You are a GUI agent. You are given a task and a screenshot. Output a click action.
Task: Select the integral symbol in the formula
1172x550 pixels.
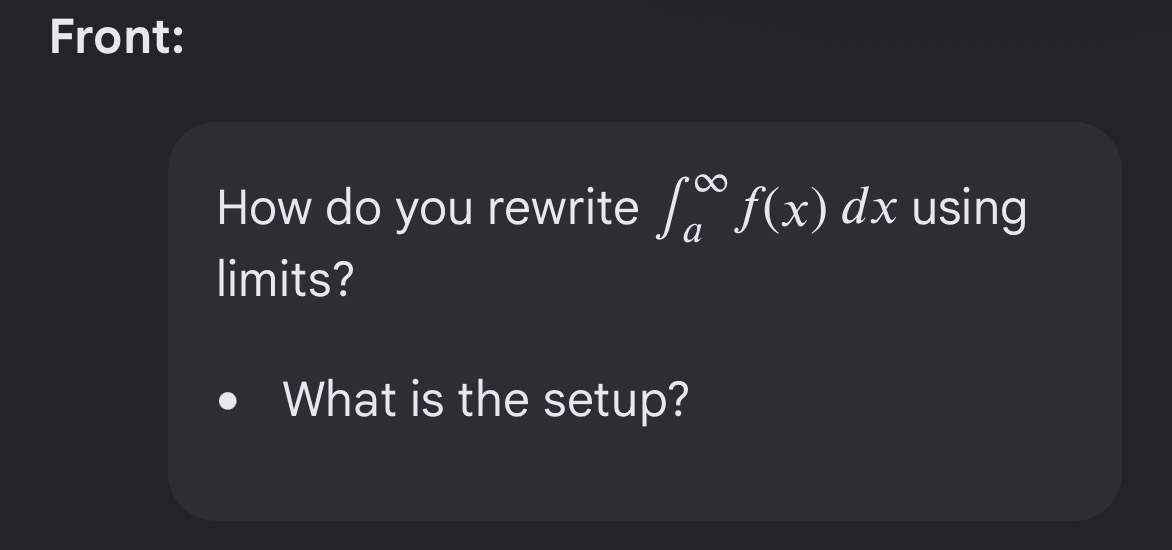[668, 211]
